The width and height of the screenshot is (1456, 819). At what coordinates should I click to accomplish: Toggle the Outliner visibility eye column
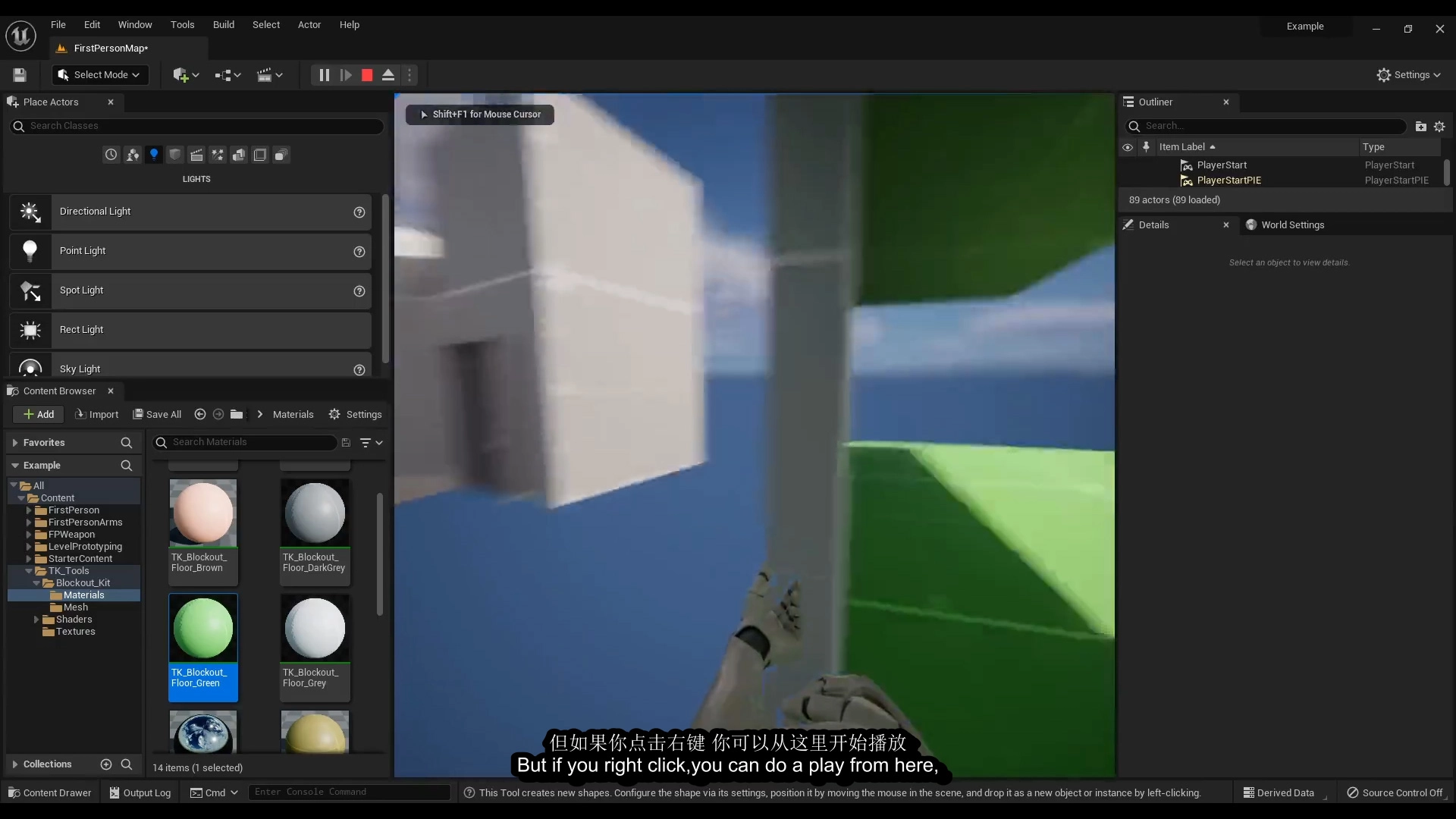click(x=1128, y=147)
